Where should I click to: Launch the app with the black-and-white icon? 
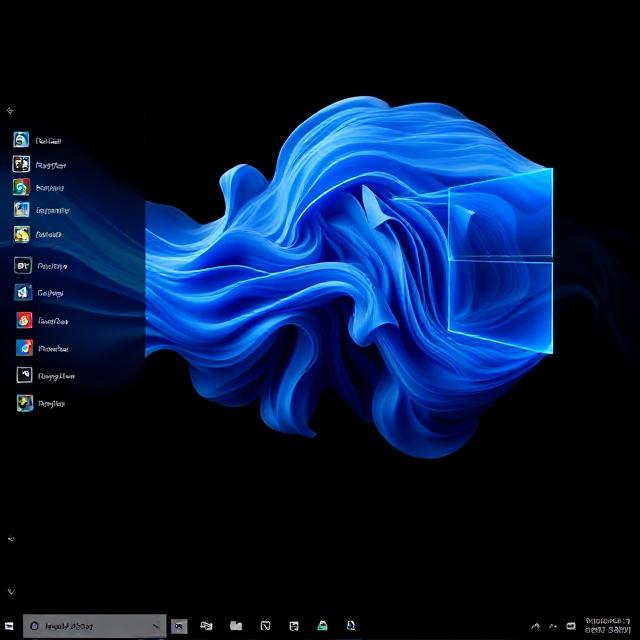point(22,164)
